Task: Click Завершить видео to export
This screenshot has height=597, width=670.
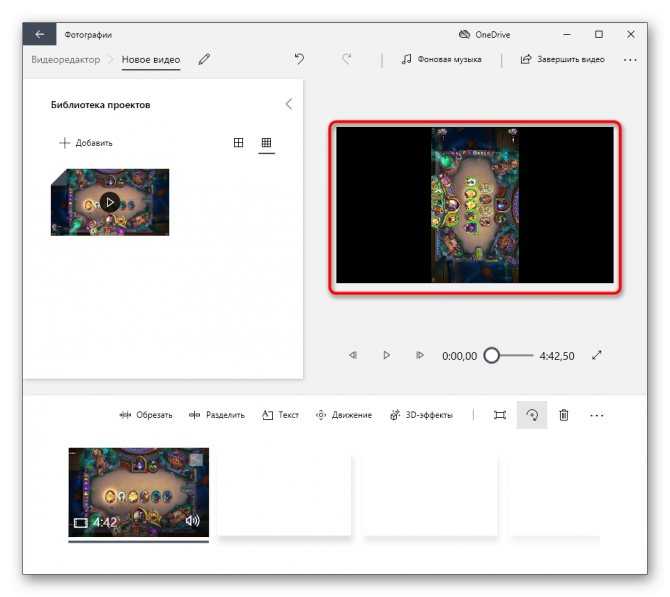Action: 562,59
